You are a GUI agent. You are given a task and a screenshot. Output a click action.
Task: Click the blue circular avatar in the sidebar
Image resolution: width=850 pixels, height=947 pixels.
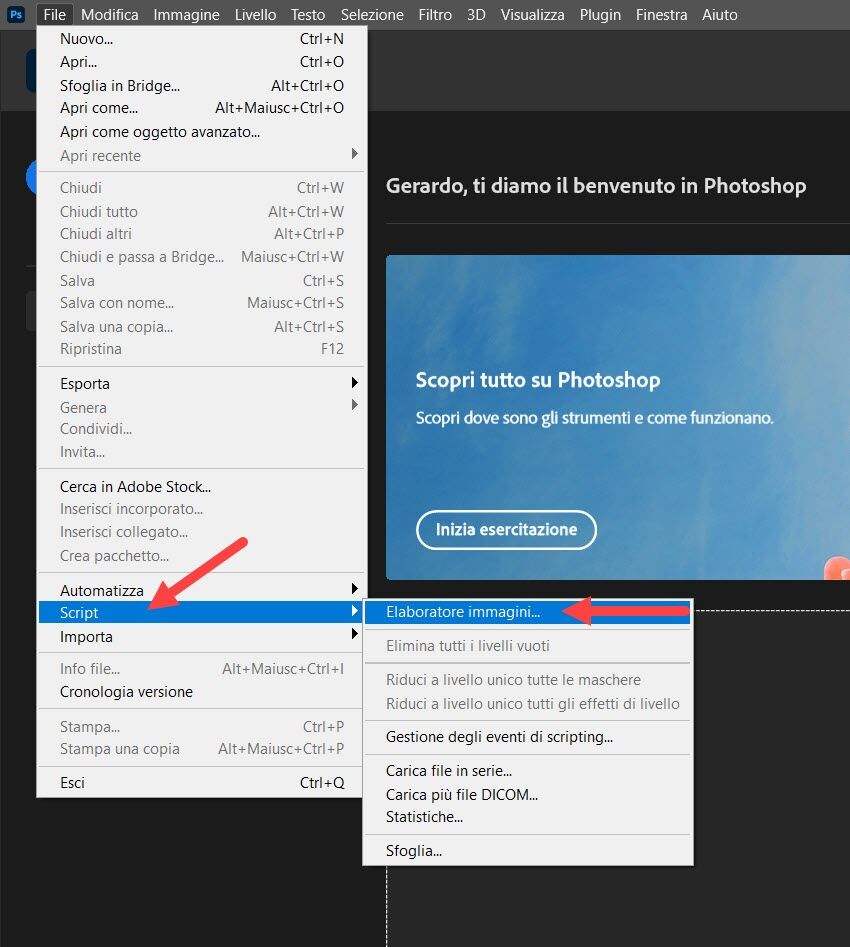[x=30, y=177]
